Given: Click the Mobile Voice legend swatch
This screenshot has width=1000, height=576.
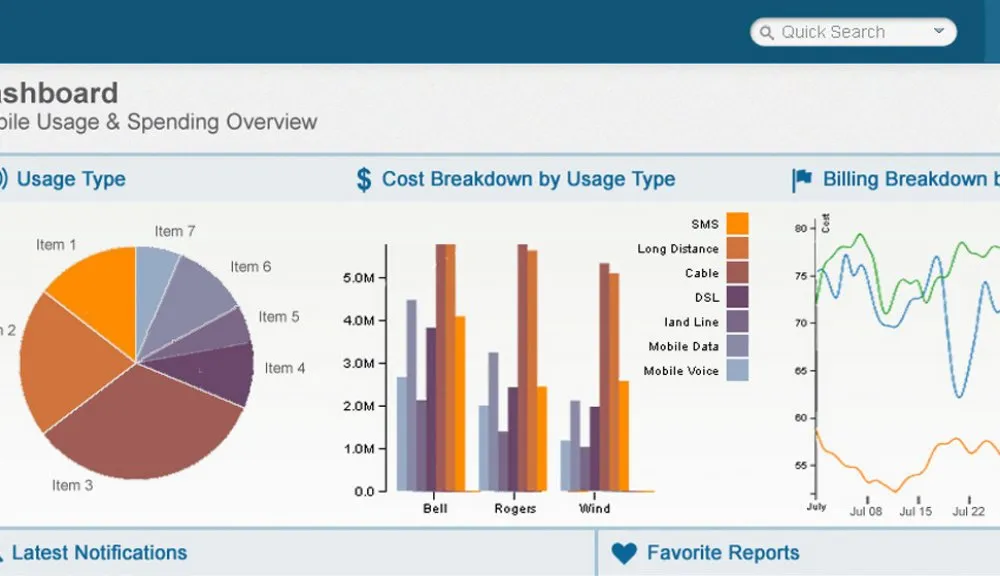Looking at the screenshot, I should (737, 370).
